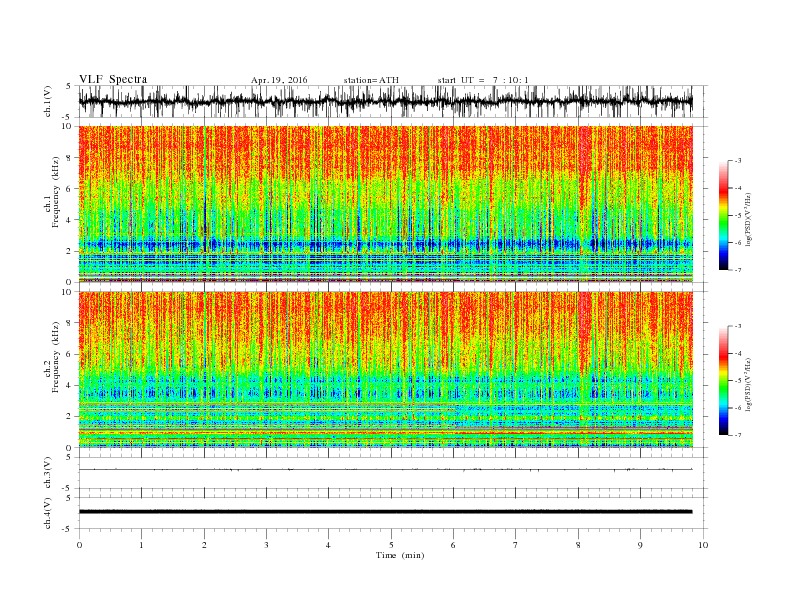Click the ch.1 voltage waveform trace
Screen dimensions: 792x612
385,101
